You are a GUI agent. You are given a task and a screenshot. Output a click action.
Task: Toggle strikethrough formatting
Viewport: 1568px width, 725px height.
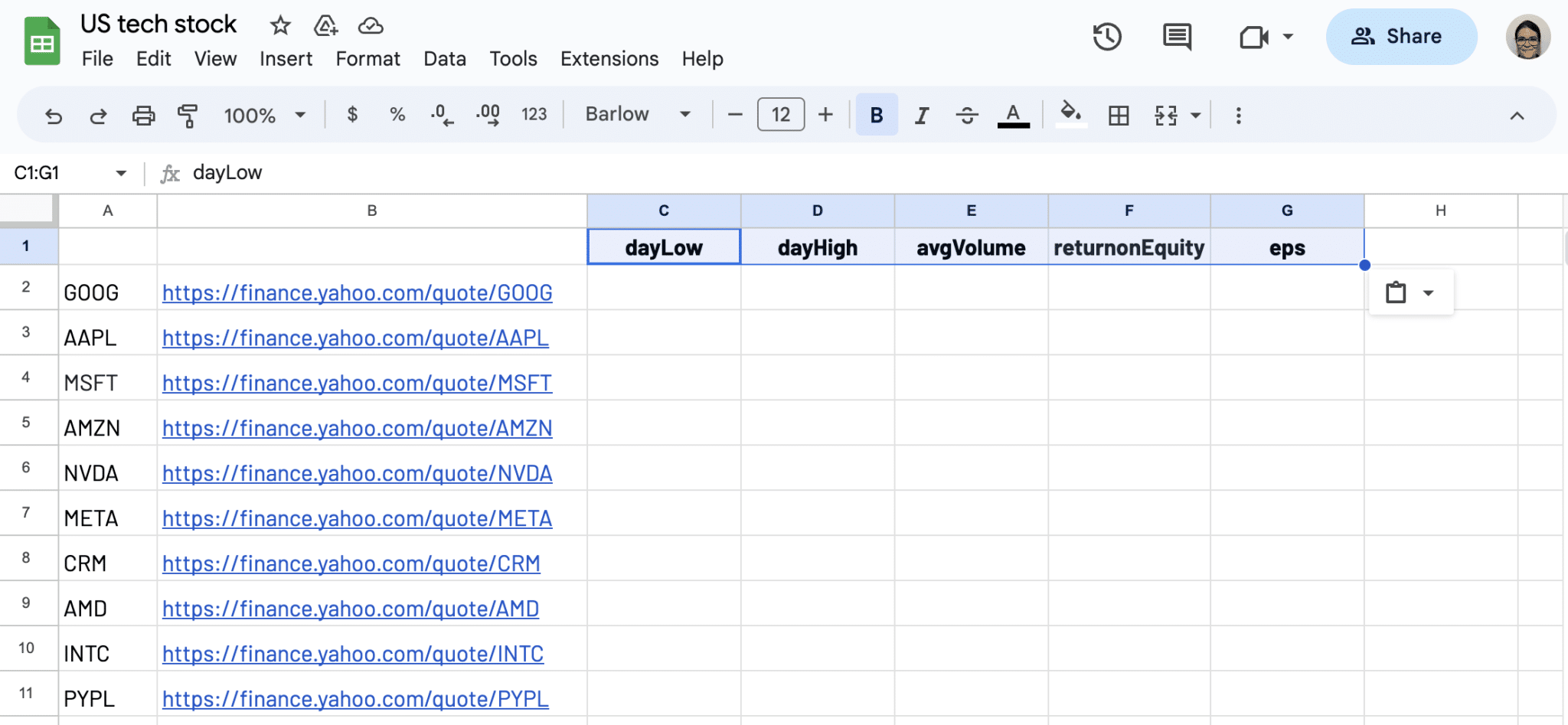click(967, 114)
